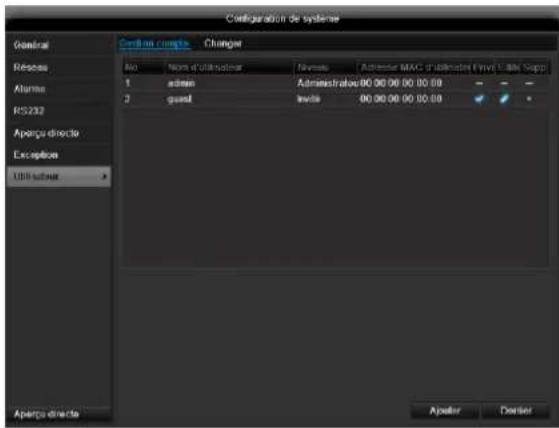Screen dimensions: 559x428
Task: Click the Nom d'utilisateur column header
Action: [229, 67]
